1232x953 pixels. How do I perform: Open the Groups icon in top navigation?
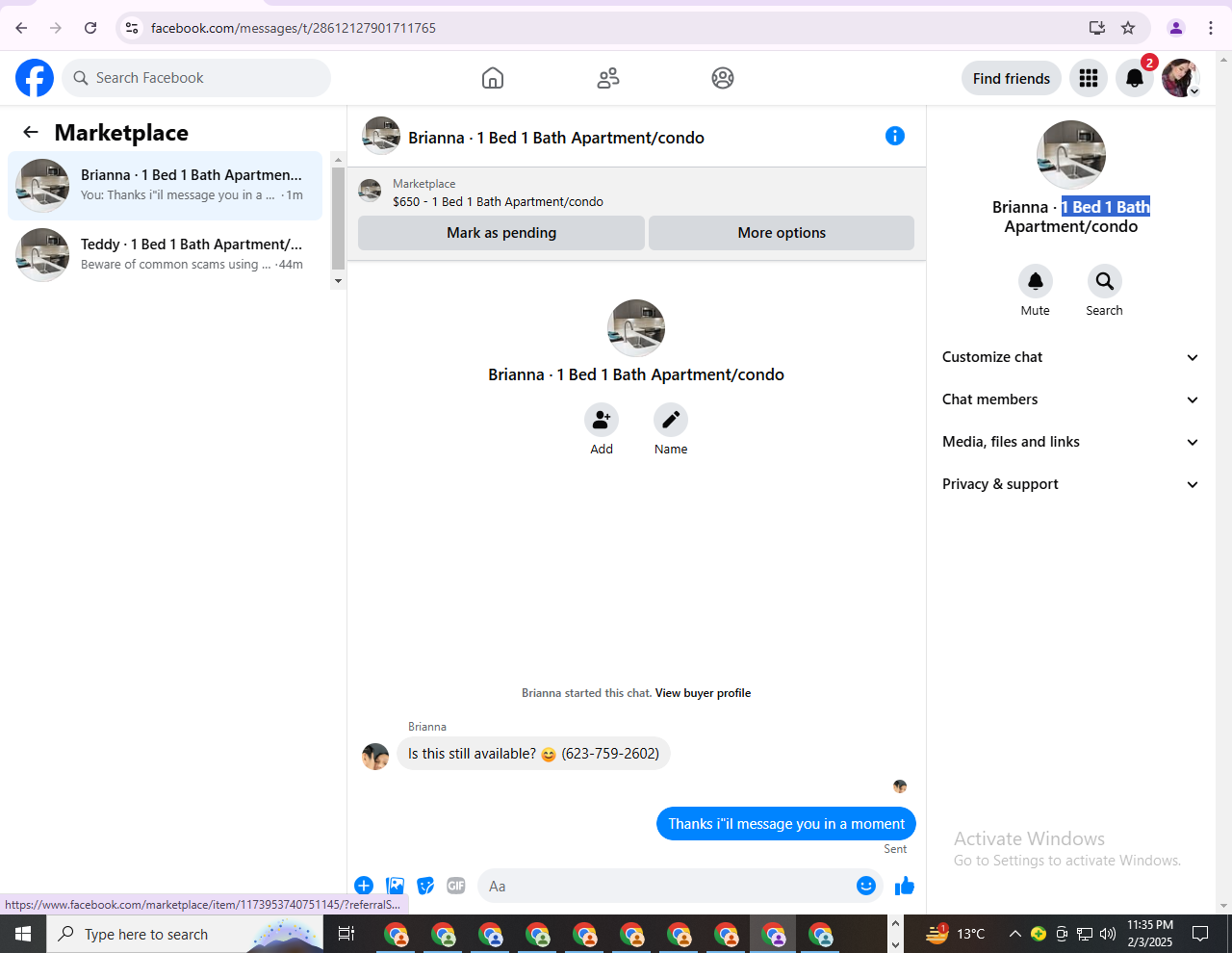pyautogui.click(x=723, y=78)
